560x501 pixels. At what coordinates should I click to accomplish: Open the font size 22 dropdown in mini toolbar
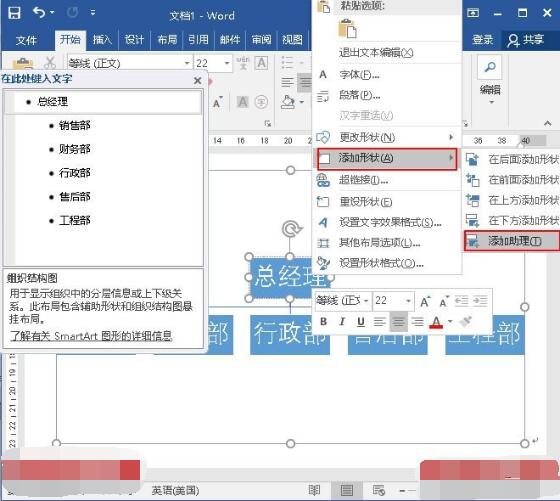408,301
